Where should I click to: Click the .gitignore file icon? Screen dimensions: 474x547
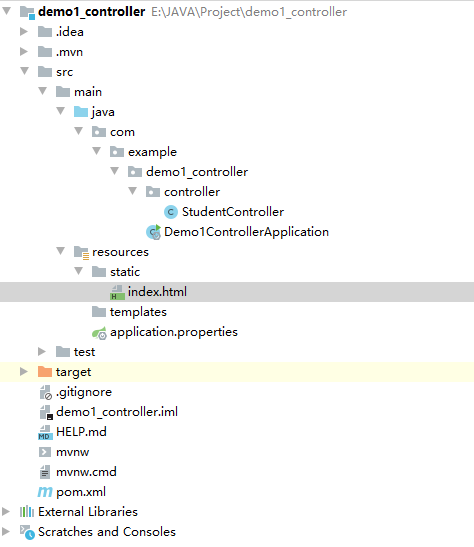[46, 392]
